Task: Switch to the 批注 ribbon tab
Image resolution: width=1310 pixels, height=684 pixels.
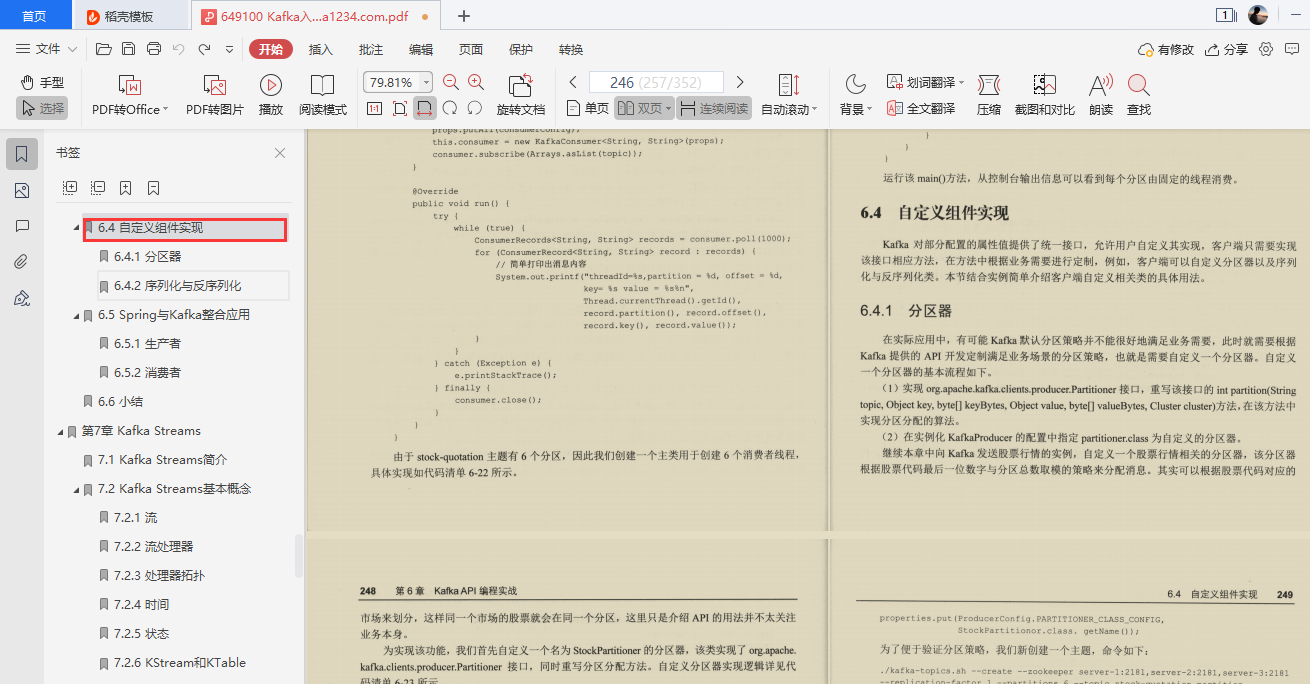Action: [x=370, y=48]
